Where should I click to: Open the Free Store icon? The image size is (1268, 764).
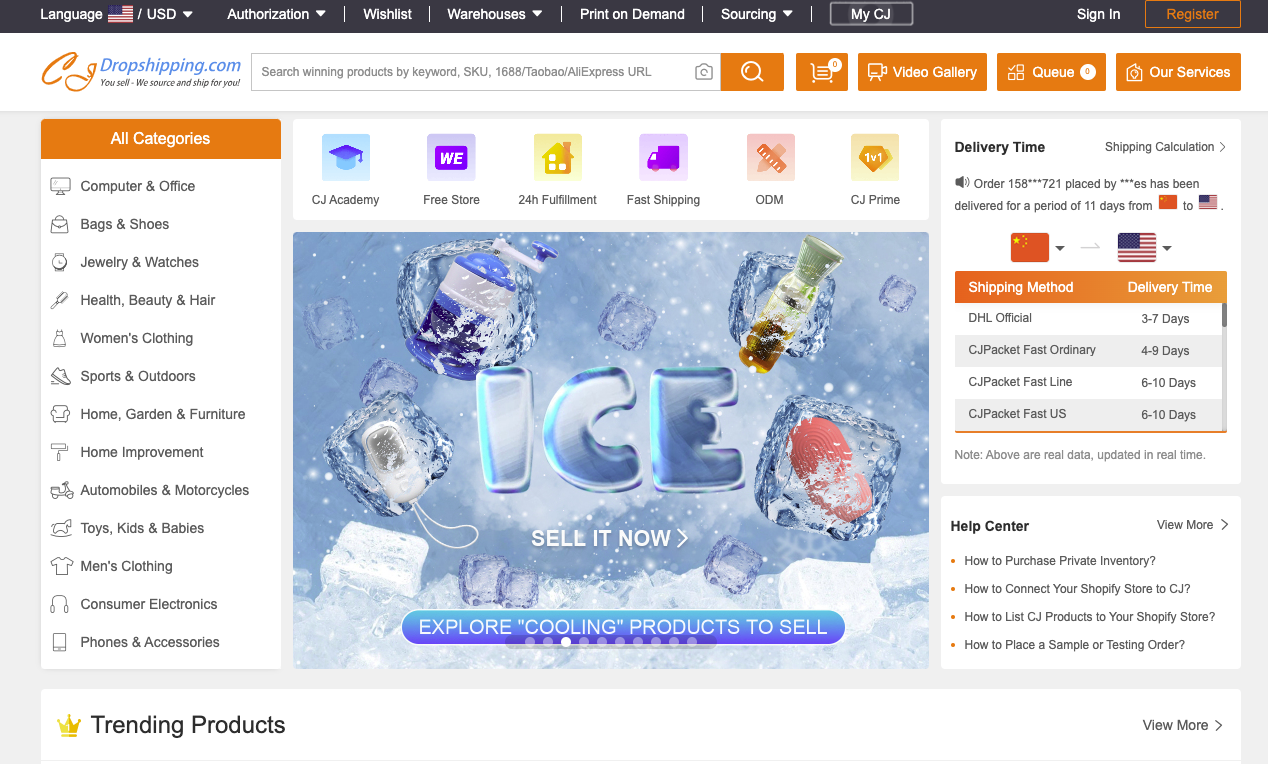click(451, 158)
